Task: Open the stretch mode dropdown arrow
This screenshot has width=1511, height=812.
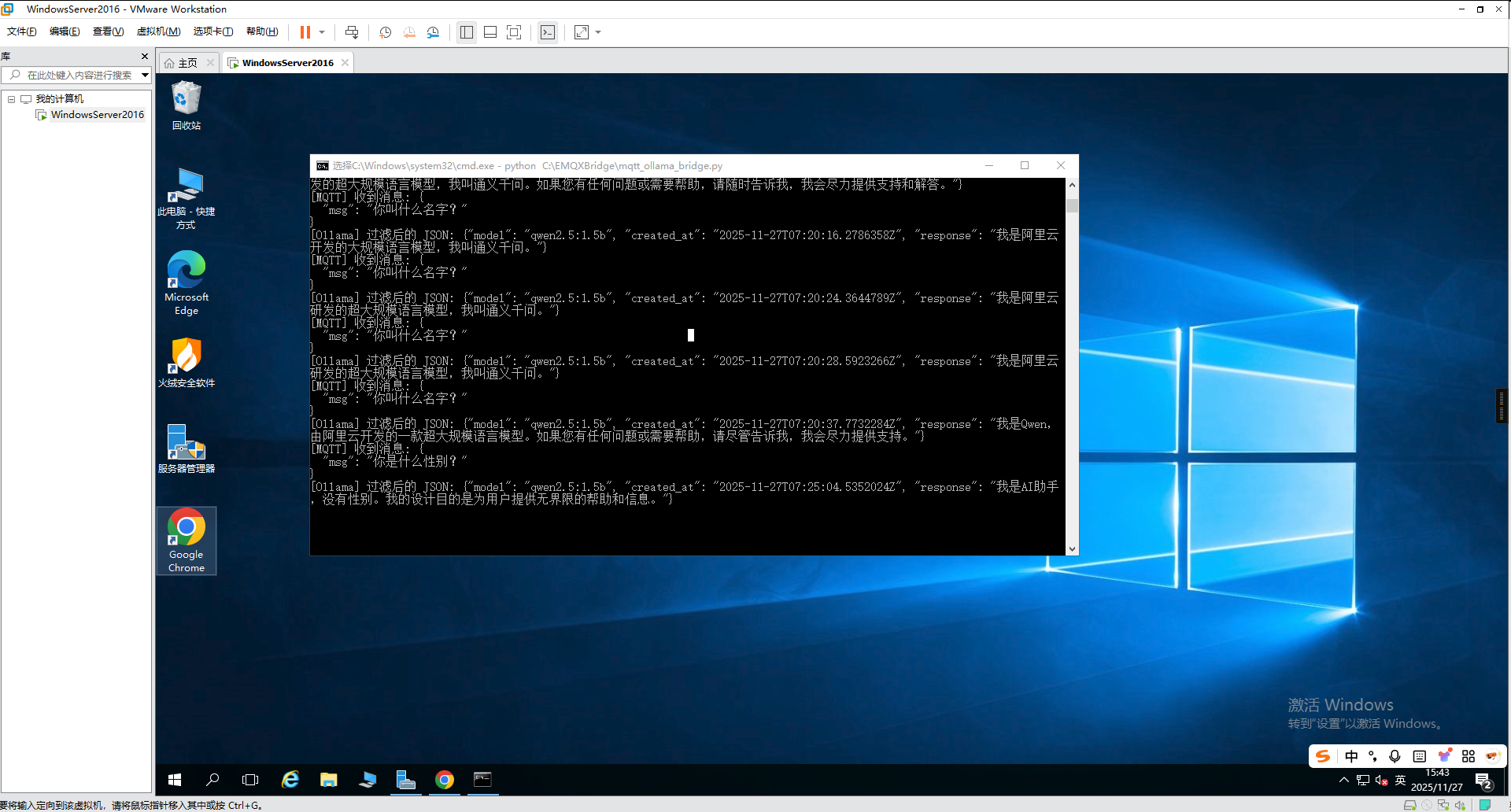Action: (x=598, y=32)
